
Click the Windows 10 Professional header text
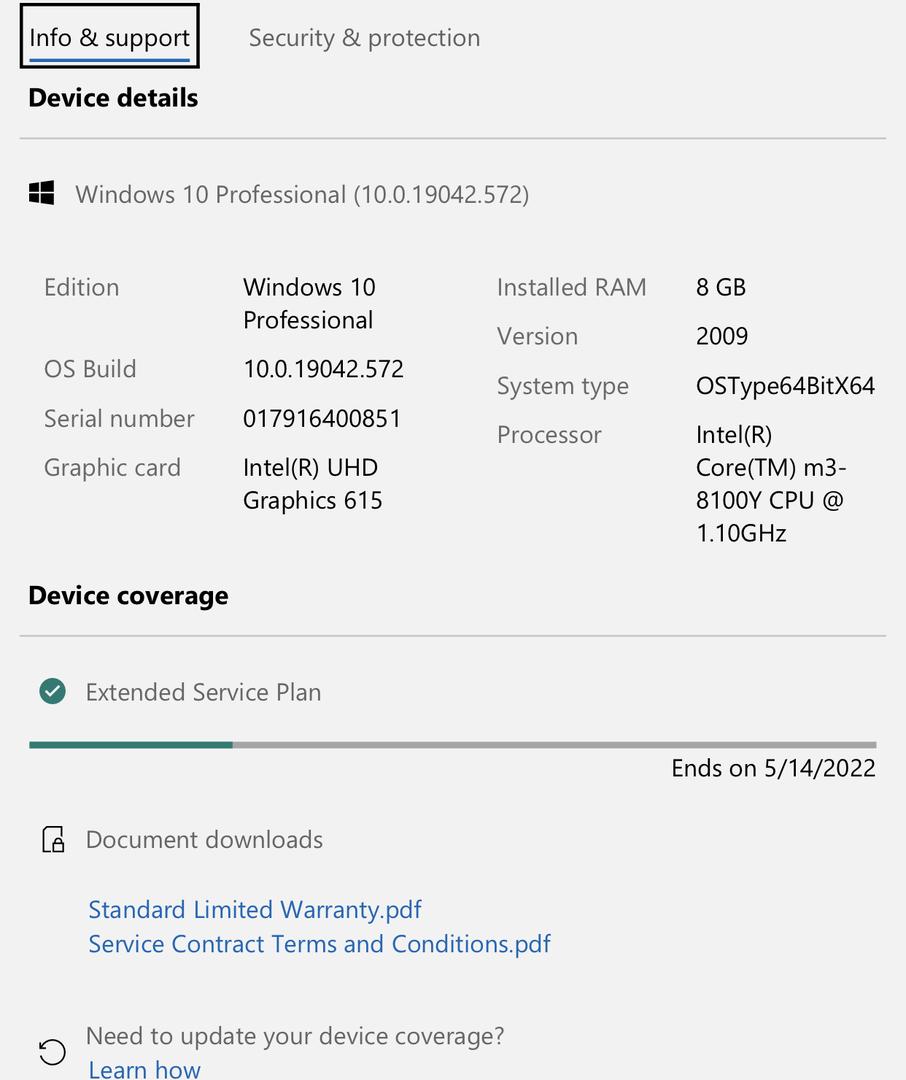302,195
